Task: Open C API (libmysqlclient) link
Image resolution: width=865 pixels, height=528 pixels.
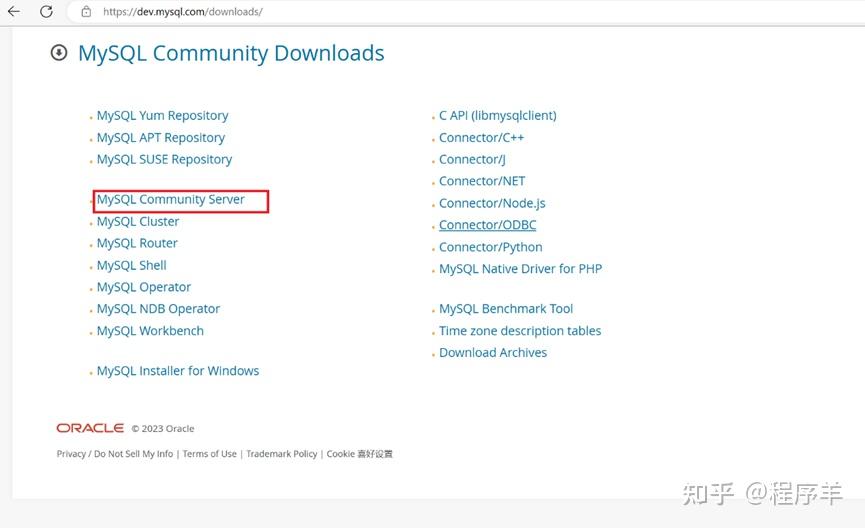Action: coord(498,115)
